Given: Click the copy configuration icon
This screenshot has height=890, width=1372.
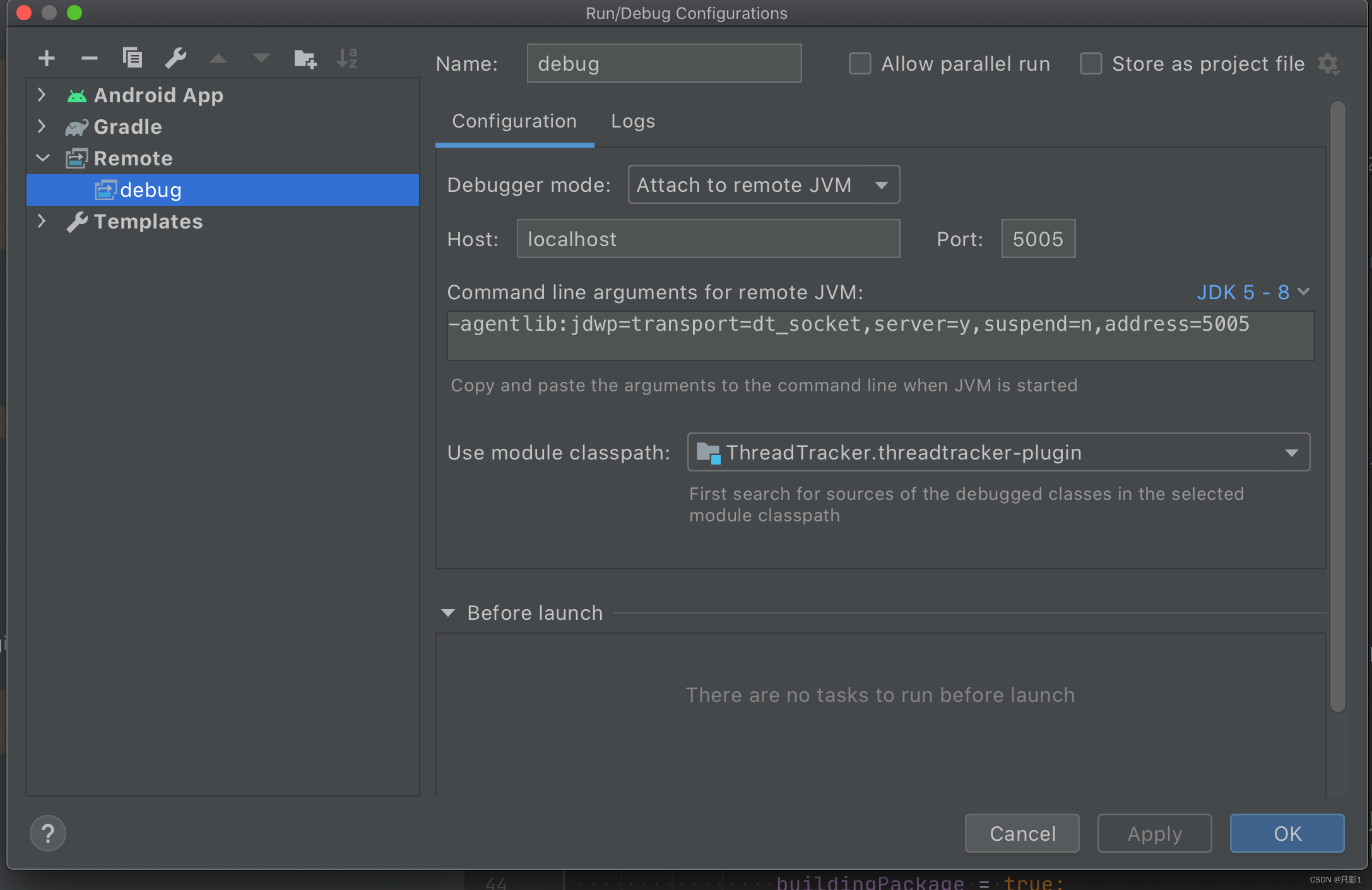Looking at the screenshot, I should point(131,57).
